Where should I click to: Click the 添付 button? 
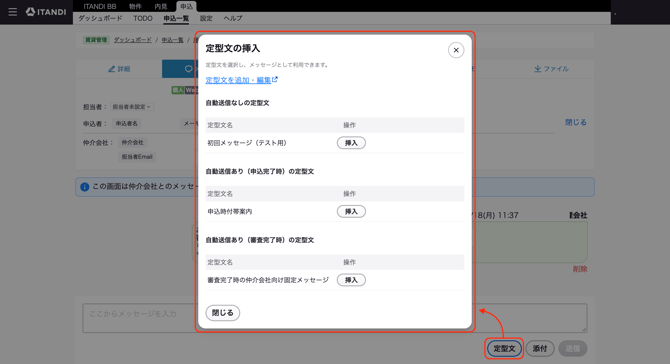pyautogui.click(x=540, y=349)
